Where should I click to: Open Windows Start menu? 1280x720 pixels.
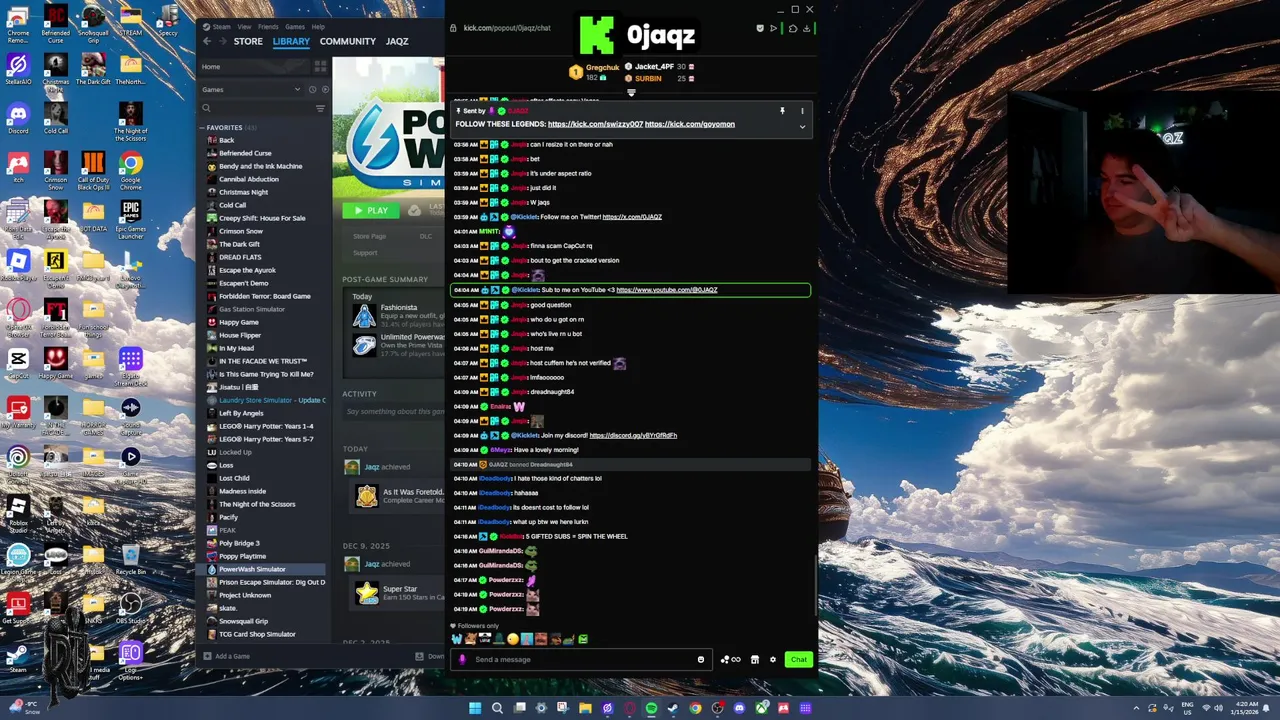tap(475, 708)
